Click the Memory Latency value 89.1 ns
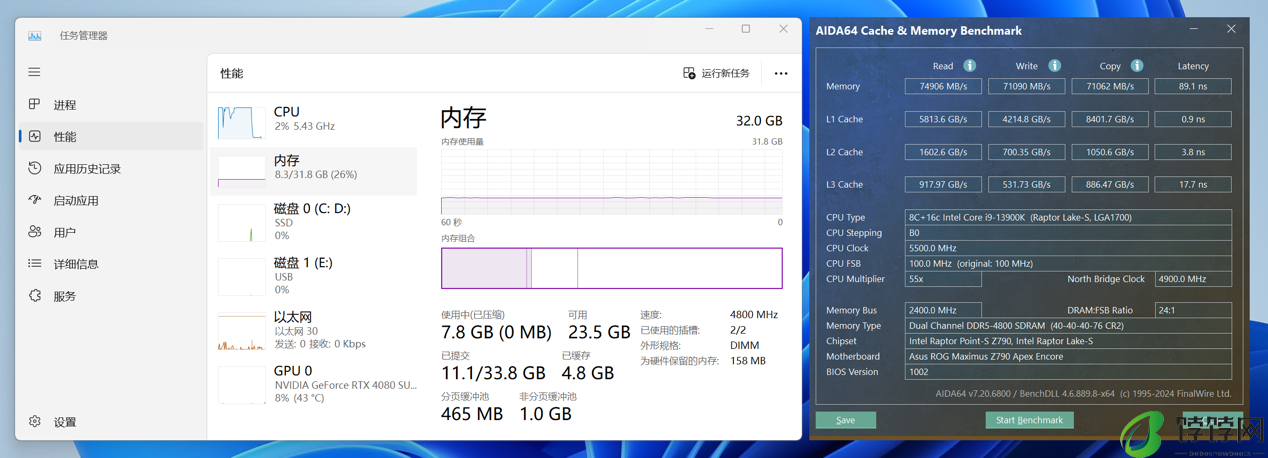The width and height of the screenshot is (1268, 458). [1193, 87]
